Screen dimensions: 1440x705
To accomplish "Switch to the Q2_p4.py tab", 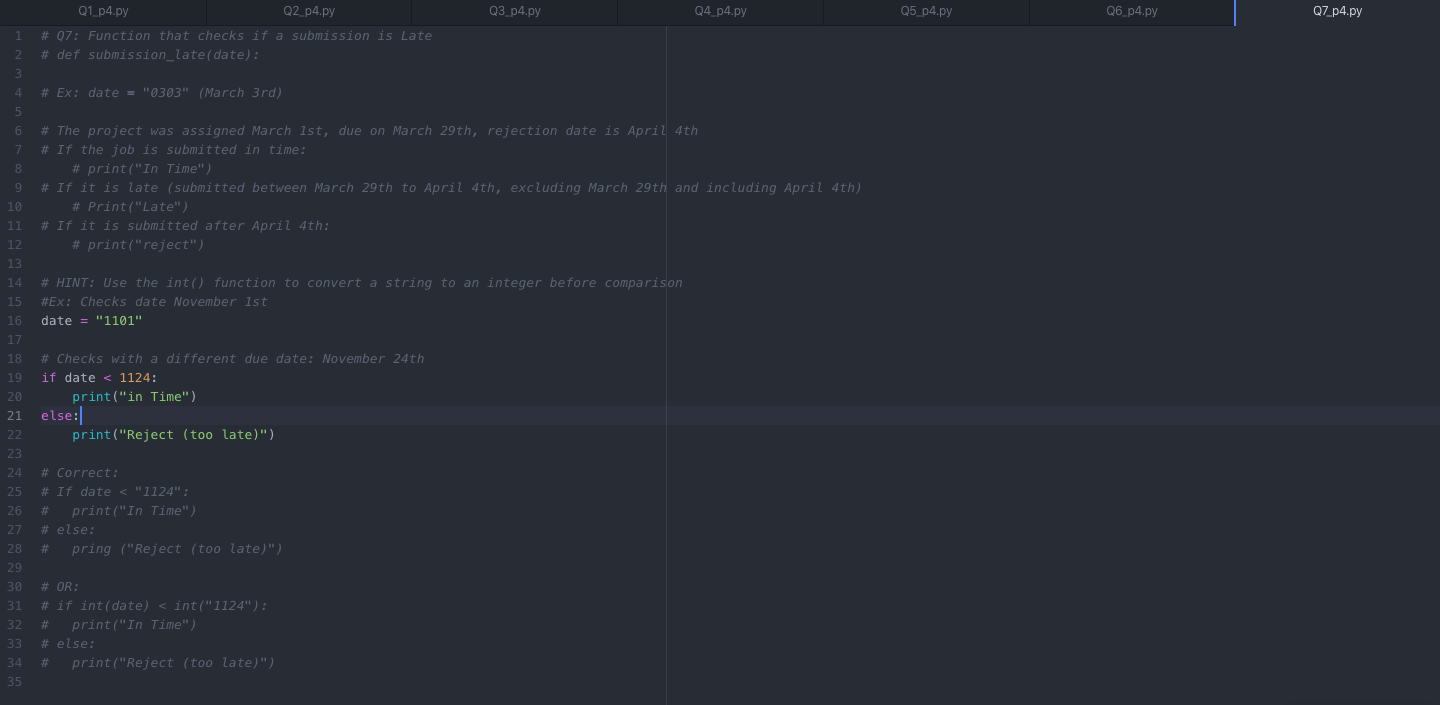I will [x=309, y=11].
